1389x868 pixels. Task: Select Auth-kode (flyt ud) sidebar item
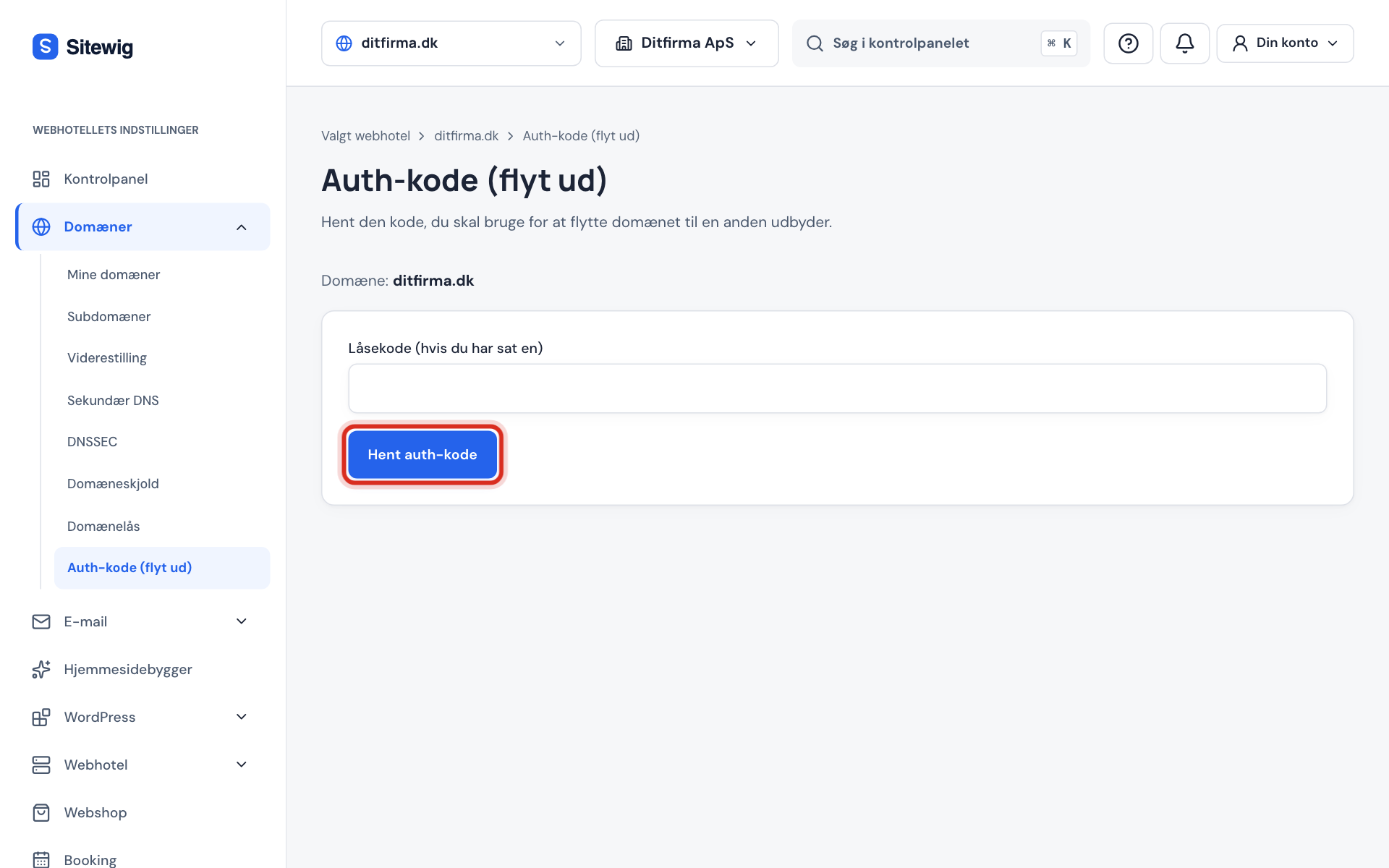[162, 568]
